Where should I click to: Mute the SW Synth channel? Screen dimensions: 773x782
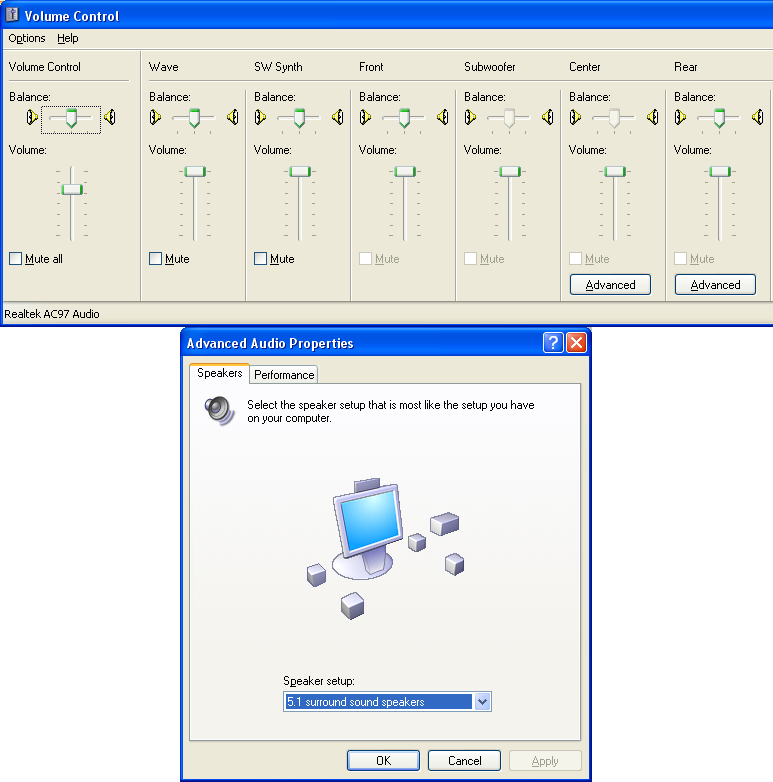(x=260, y=258)
